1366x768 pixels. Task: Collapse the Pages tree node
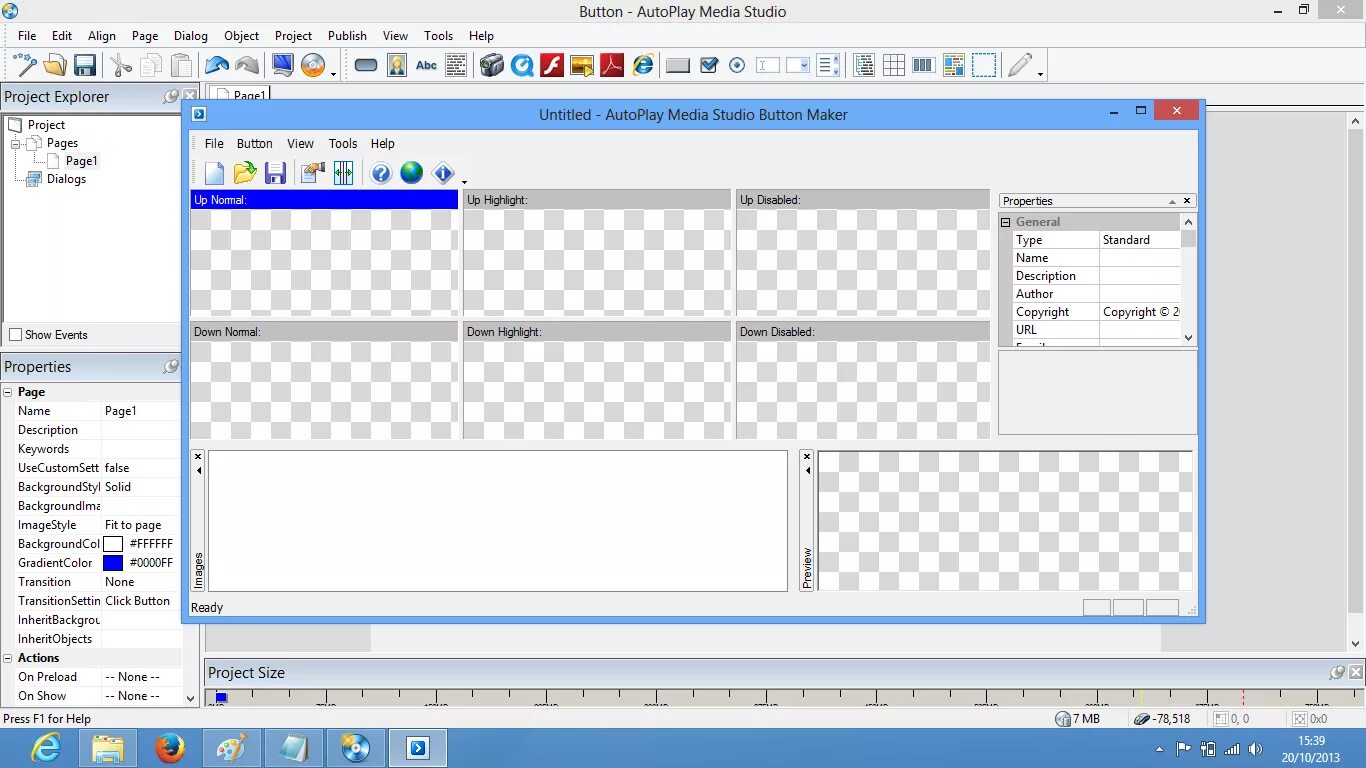point(16,144)
